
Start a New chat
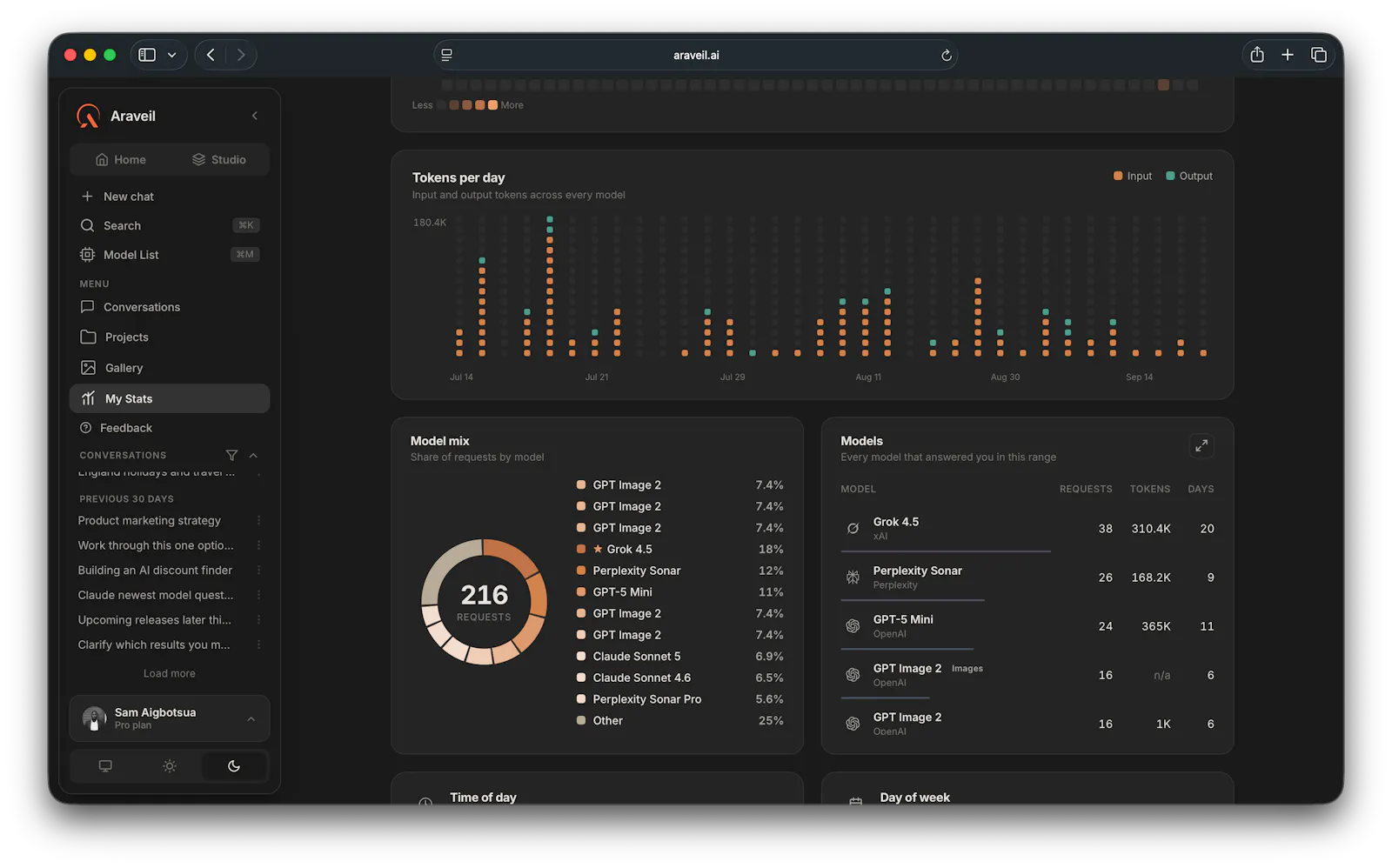[170, 197]
